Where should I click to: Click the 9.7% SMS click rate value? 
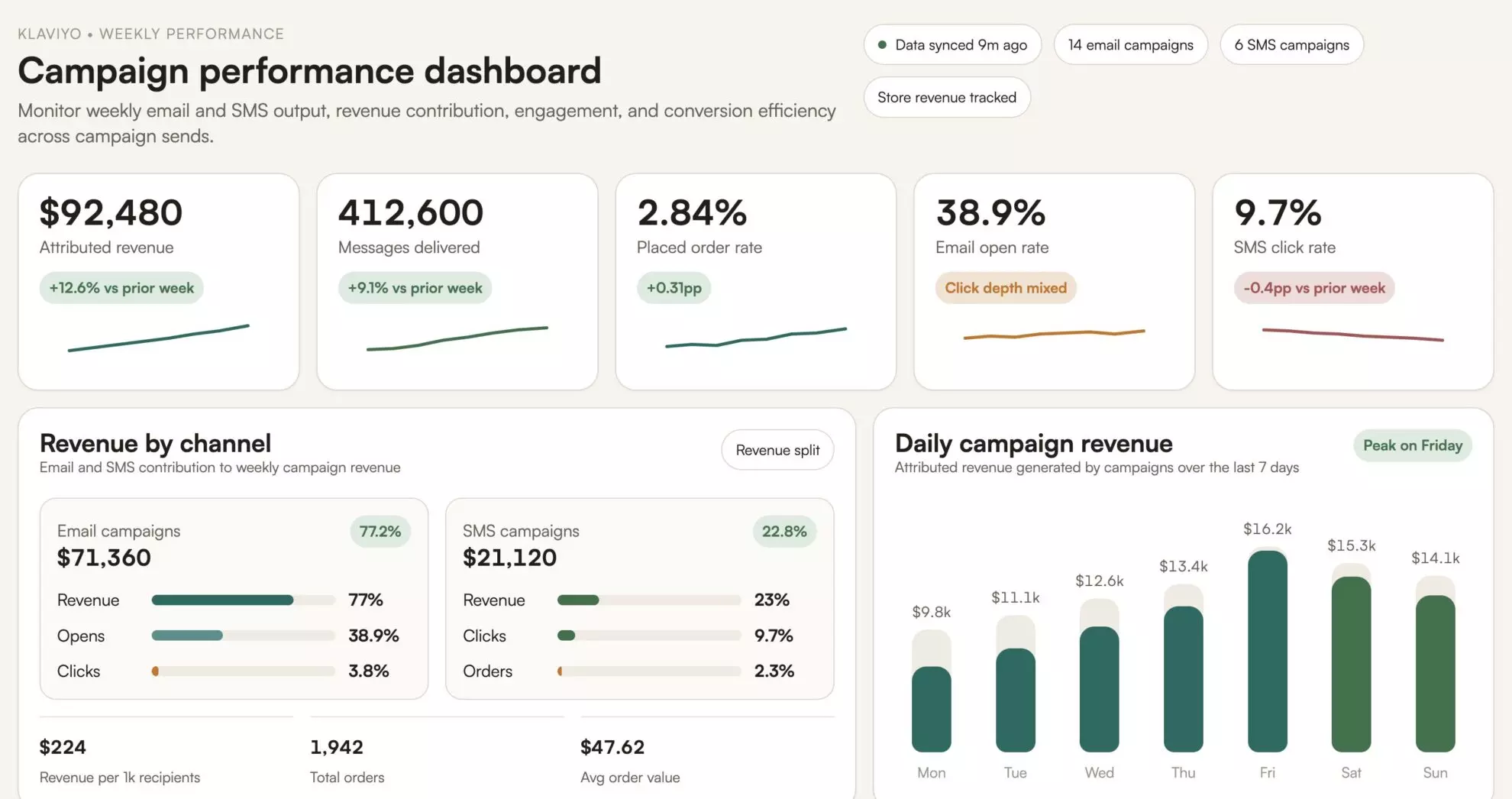(x=1278, y=213)
